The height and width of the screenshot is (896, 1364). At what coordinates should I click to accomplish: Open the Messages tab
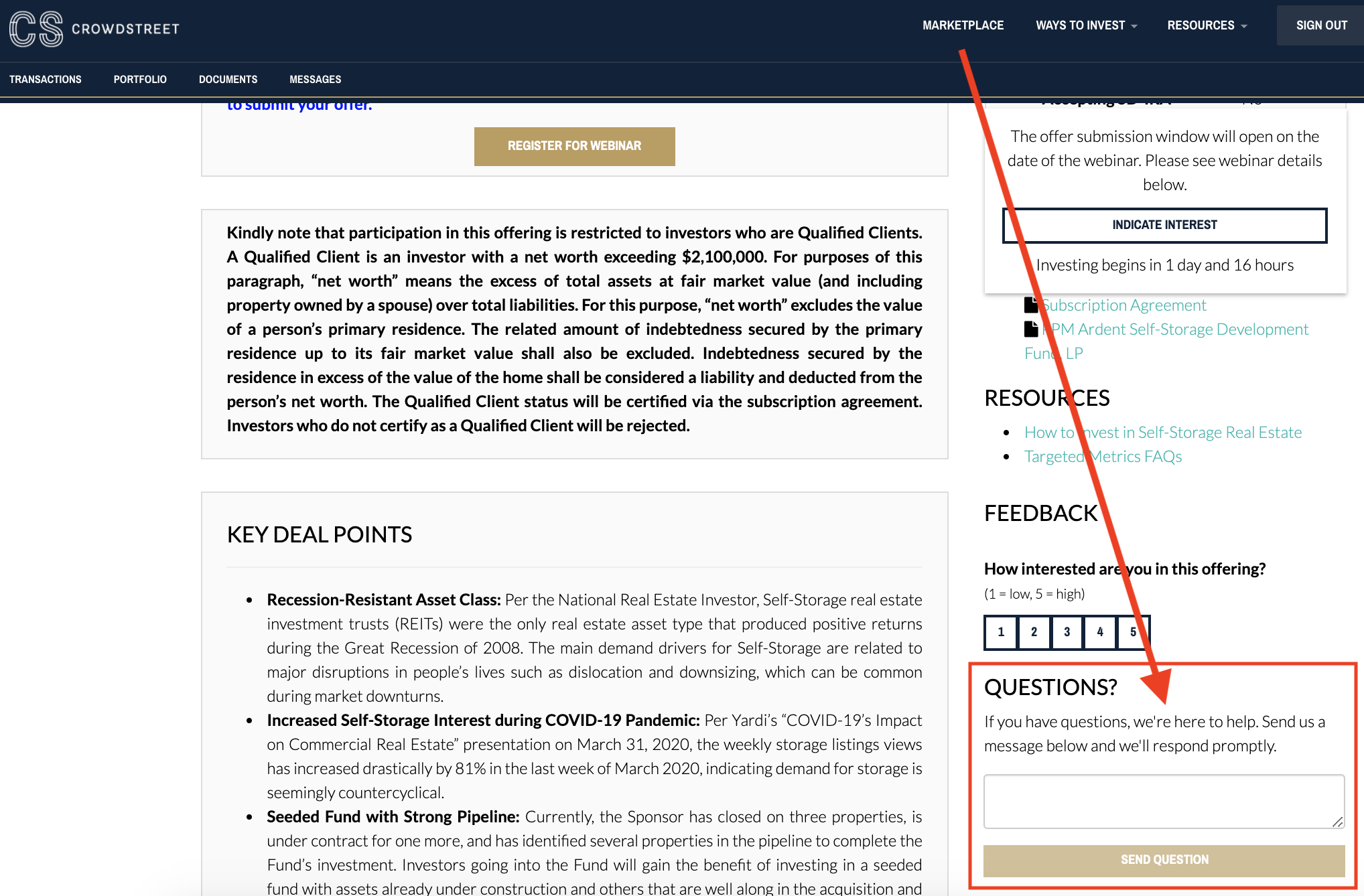(x=315, y=79)
